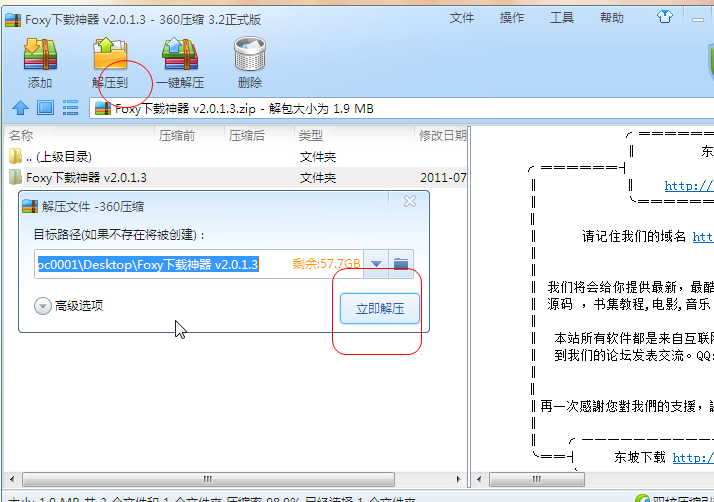Click the 添加 (Add) toolbar icon
The width and height of the screenshot is (714, 502).
point(40,55)
